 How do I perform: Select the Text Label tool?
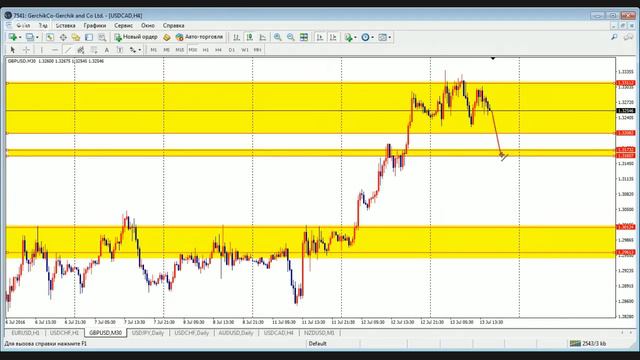(120, 50)
